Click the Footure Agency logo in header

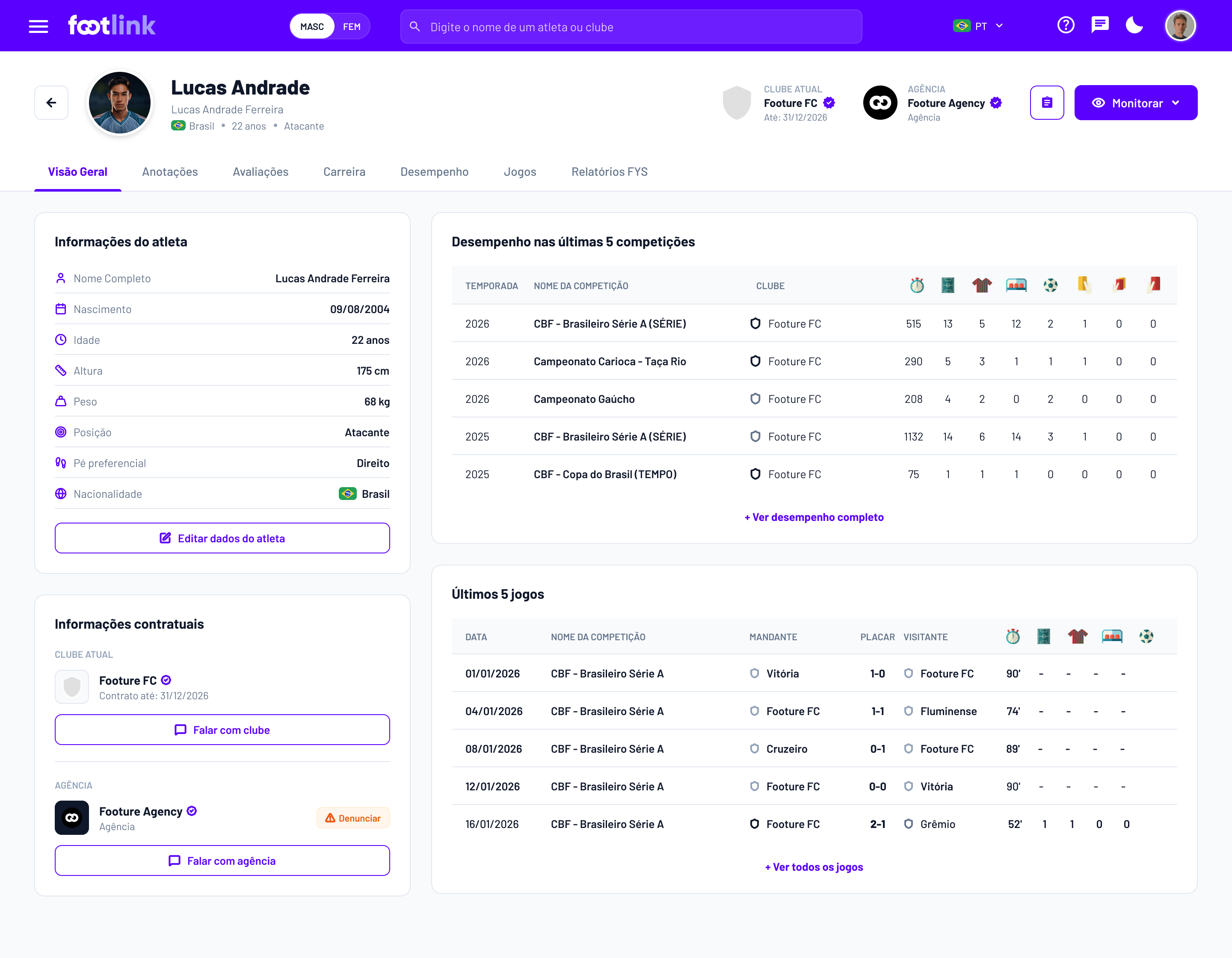(880, 103)
